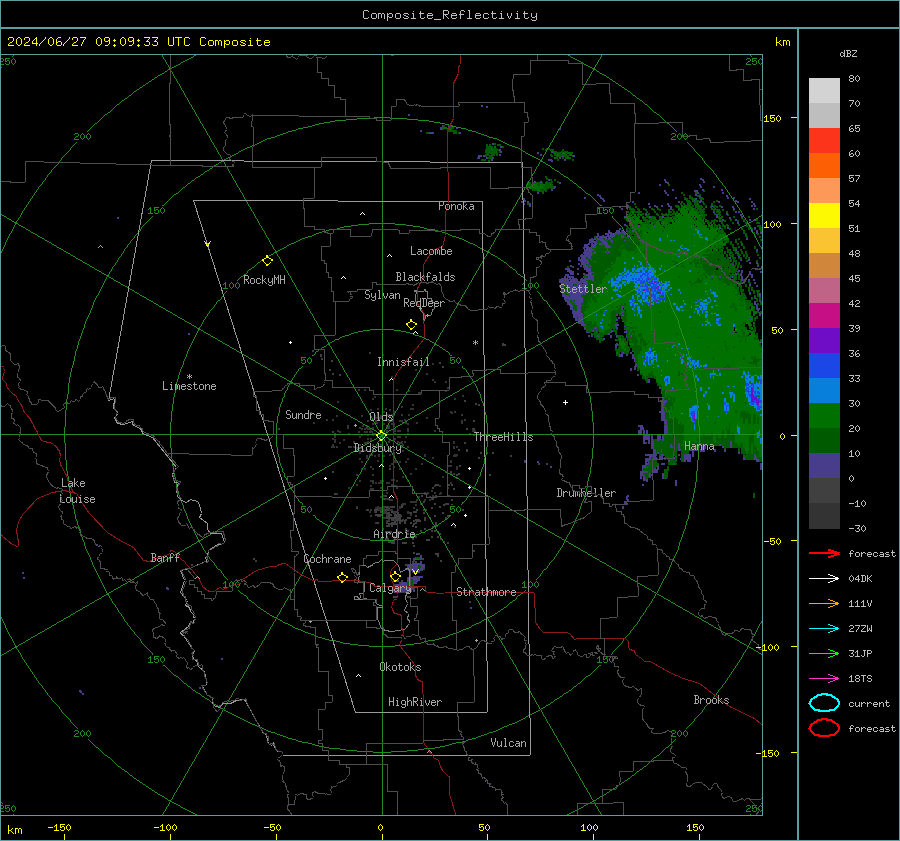Click the white plus marker north of Drumheller

[x=565, y=402]
